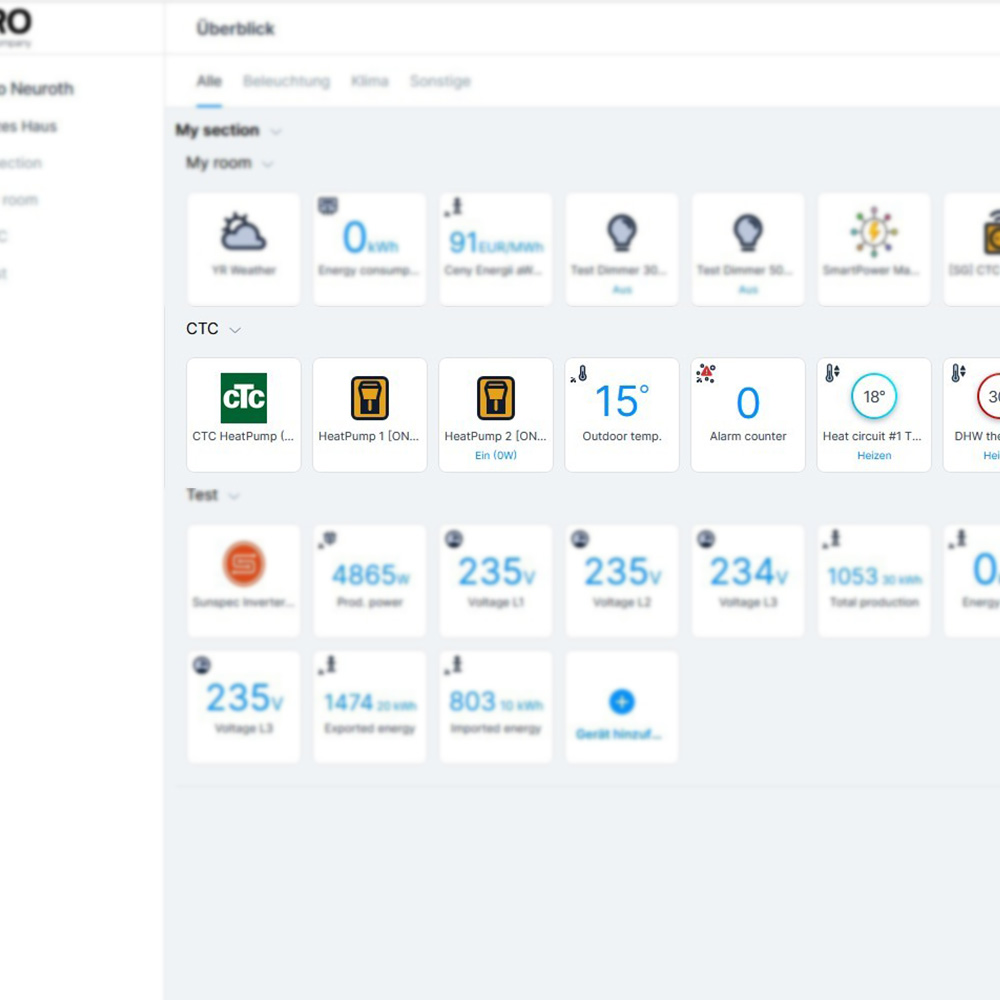Viewport: 1000px width, 1000px height.
Task: Click the Alarm counter warning icon
Action: coord(706,374)
